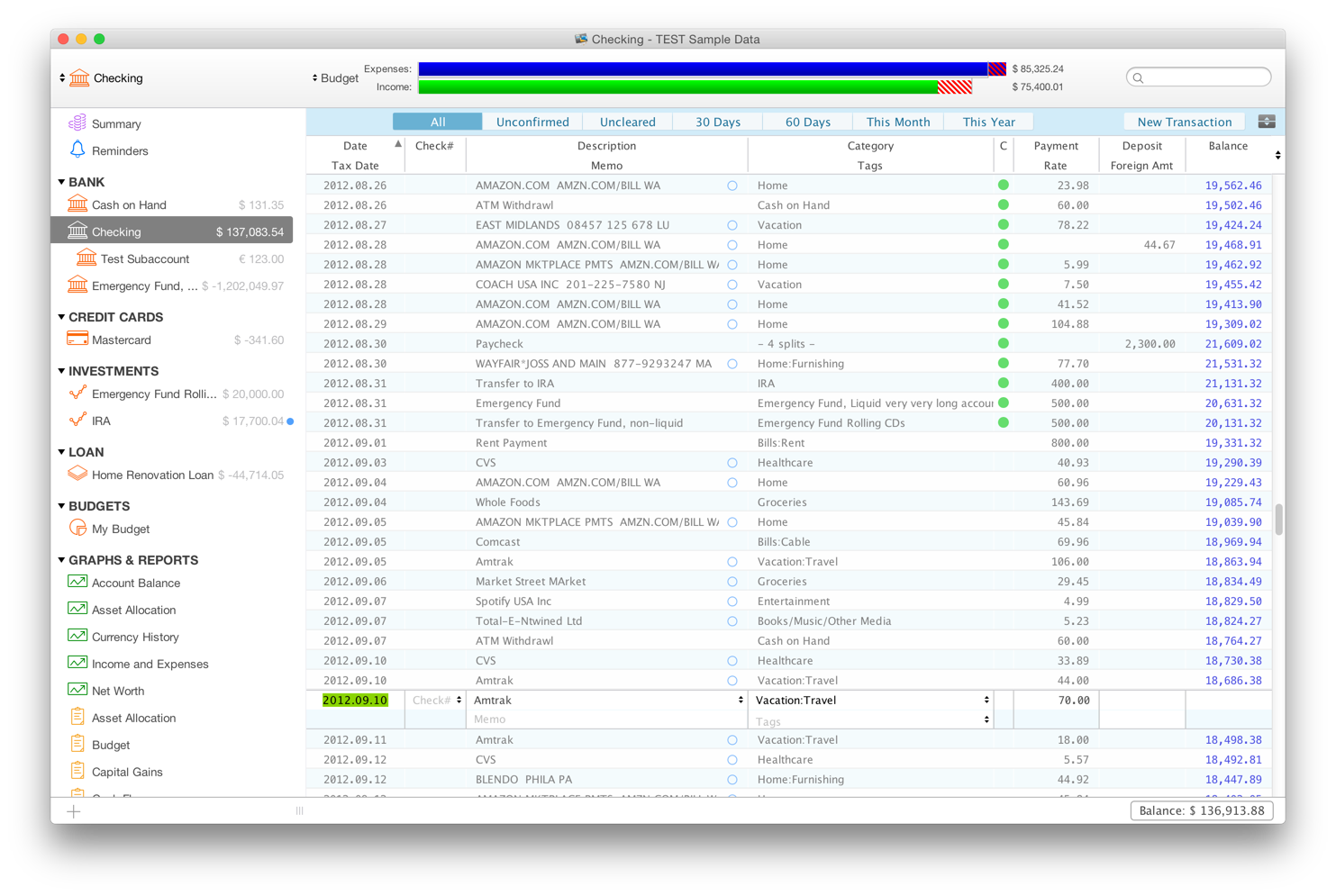The image size is (1336, 896).
Task: Switch to the Unconfirmed tab
Action: [532, 121]
